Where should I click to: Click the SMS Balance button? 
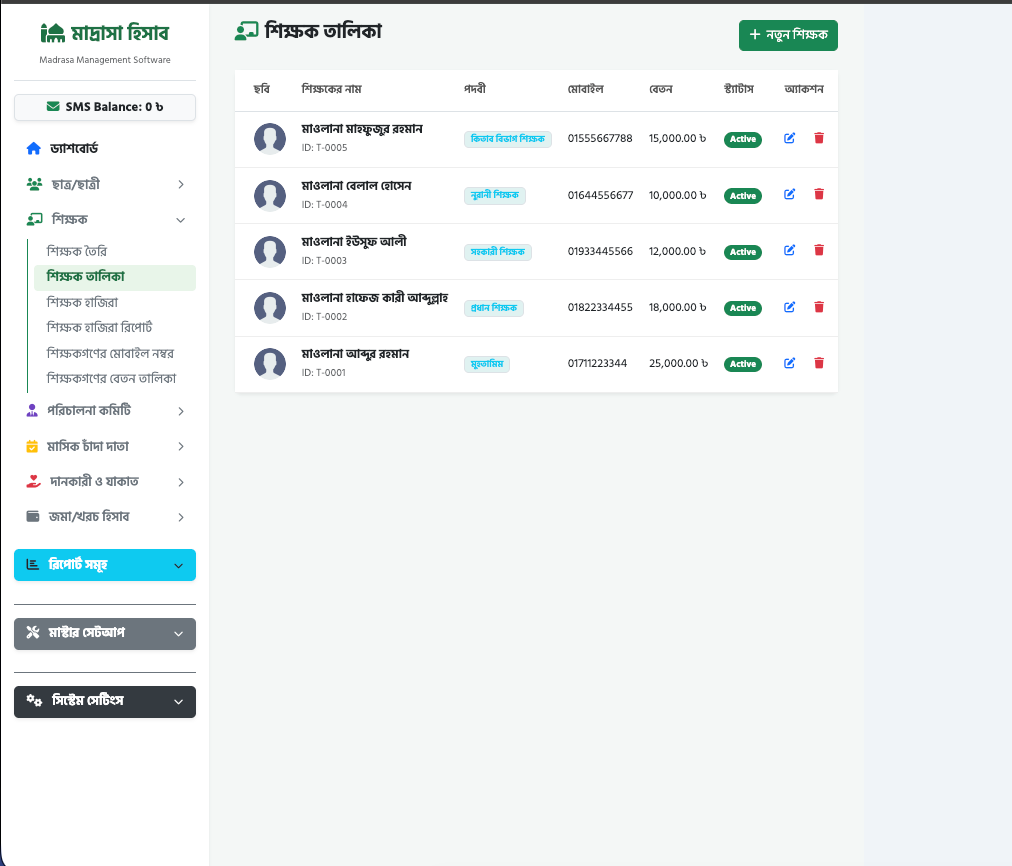tap(105, 107)
